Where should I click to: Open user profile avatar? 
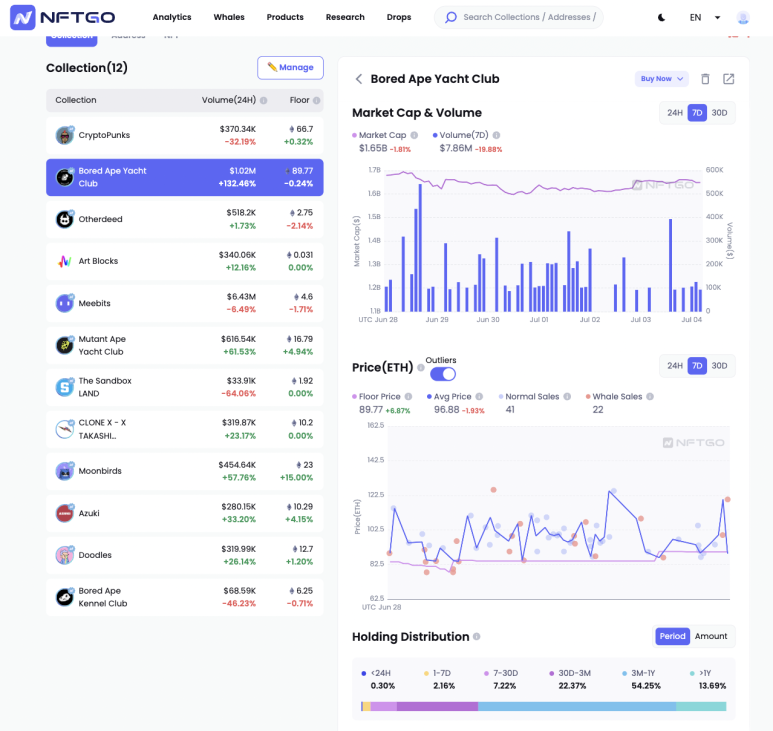tap(742, 18)
